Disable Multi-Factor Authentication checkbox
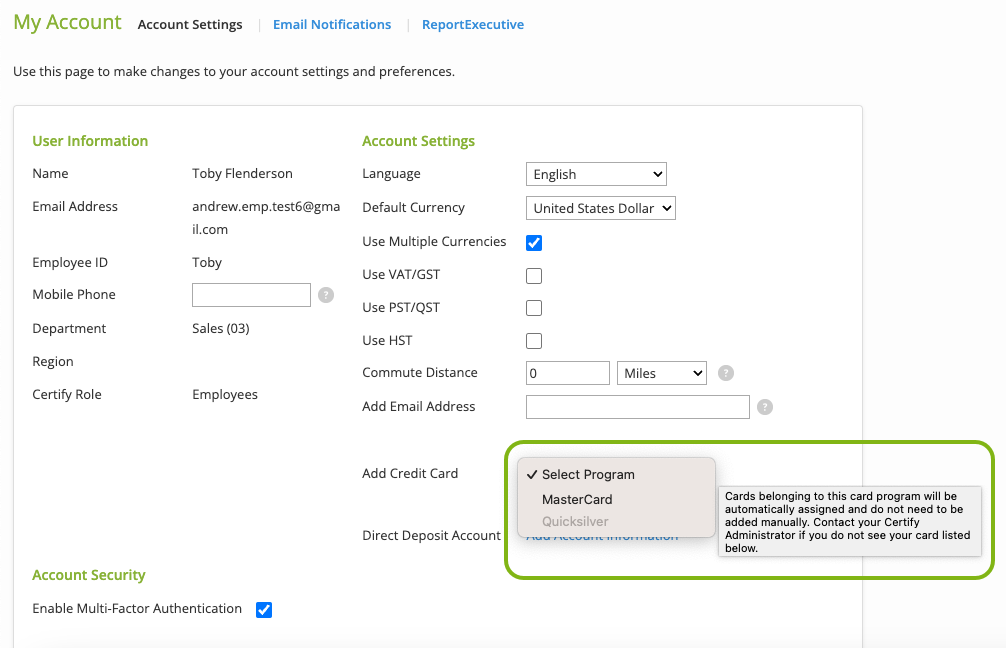The height and width of the screenshot is (648, 1006). tap(264, 609)
